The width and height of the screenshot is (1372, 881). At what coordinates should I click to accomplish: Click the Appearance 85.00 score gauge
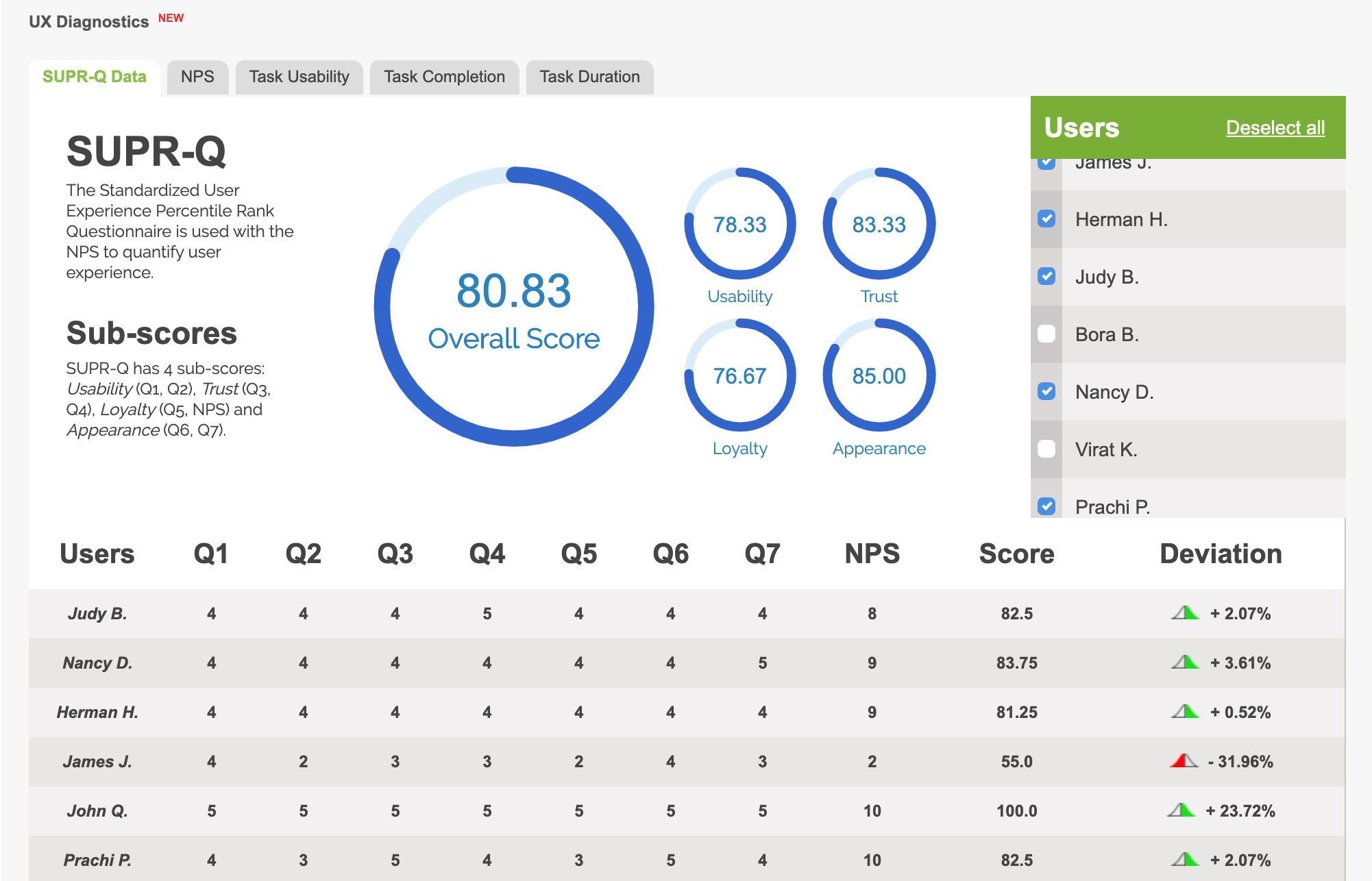(x=879, y=375)
